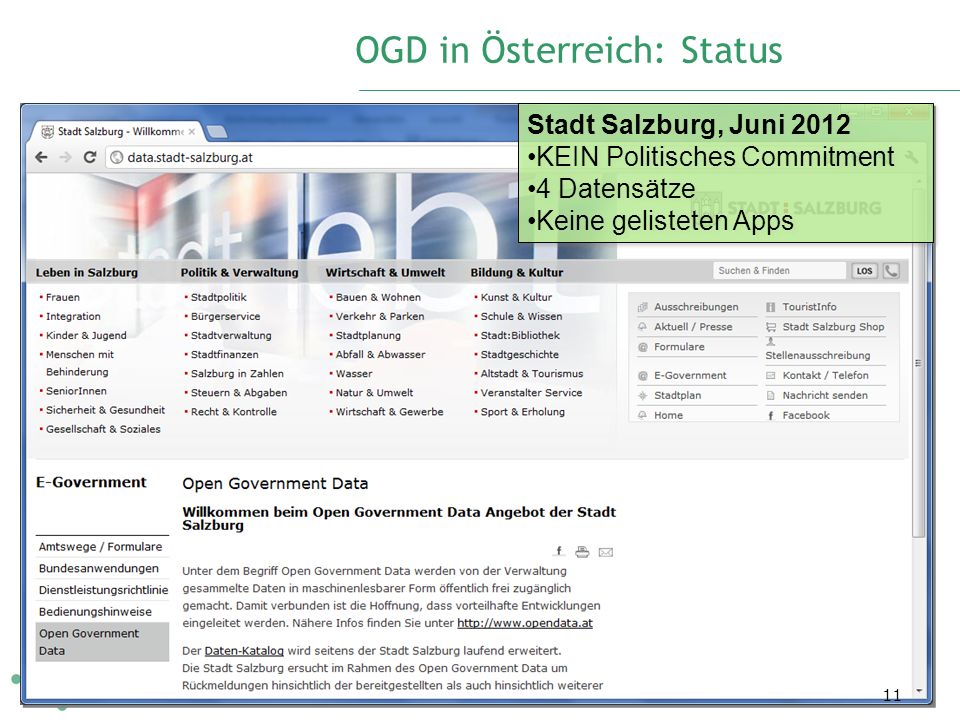This screenshot has width=960, height=720.
Task: Open TouristInfo quick link
Action: tap(809, 307)
